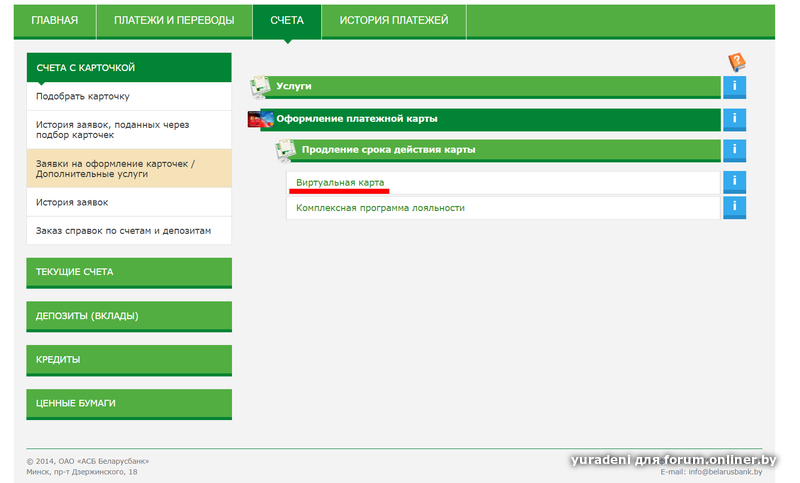Click the address Минск, пр-т Дзержинского, 18

(82, 472)
